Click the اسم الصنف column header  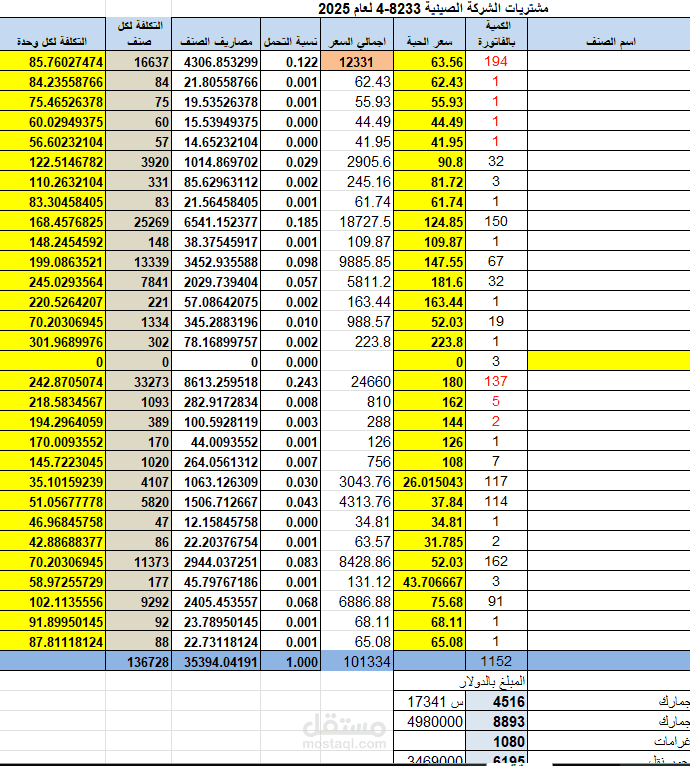point(609,34)
